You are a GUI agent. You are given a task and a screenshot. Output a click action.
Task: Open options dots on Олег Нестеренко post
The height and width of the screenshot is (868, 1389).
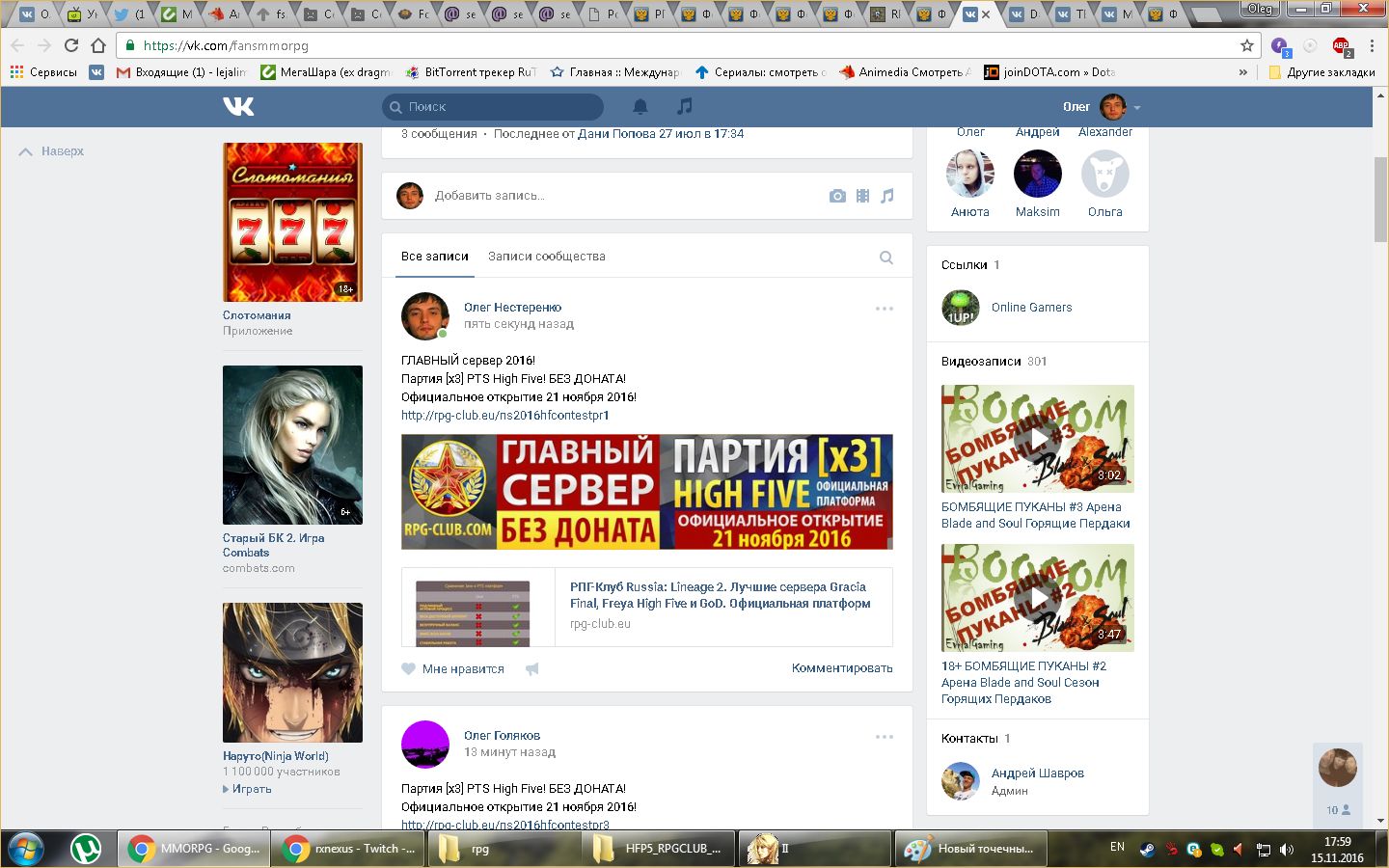click(x=885, y=309)
